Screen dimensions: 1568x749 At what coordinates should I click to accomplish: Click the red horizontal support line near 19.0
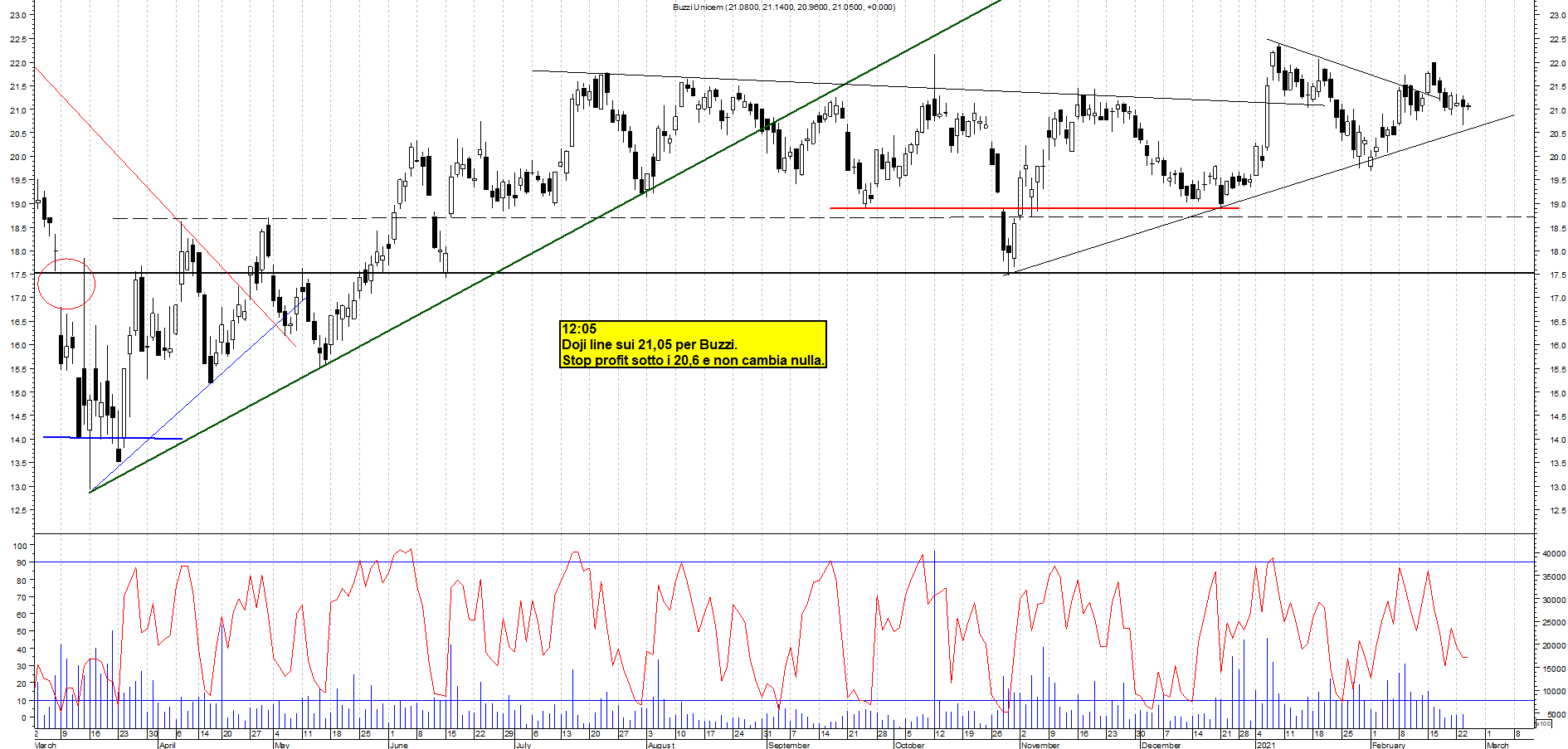tap(1035, 208)
